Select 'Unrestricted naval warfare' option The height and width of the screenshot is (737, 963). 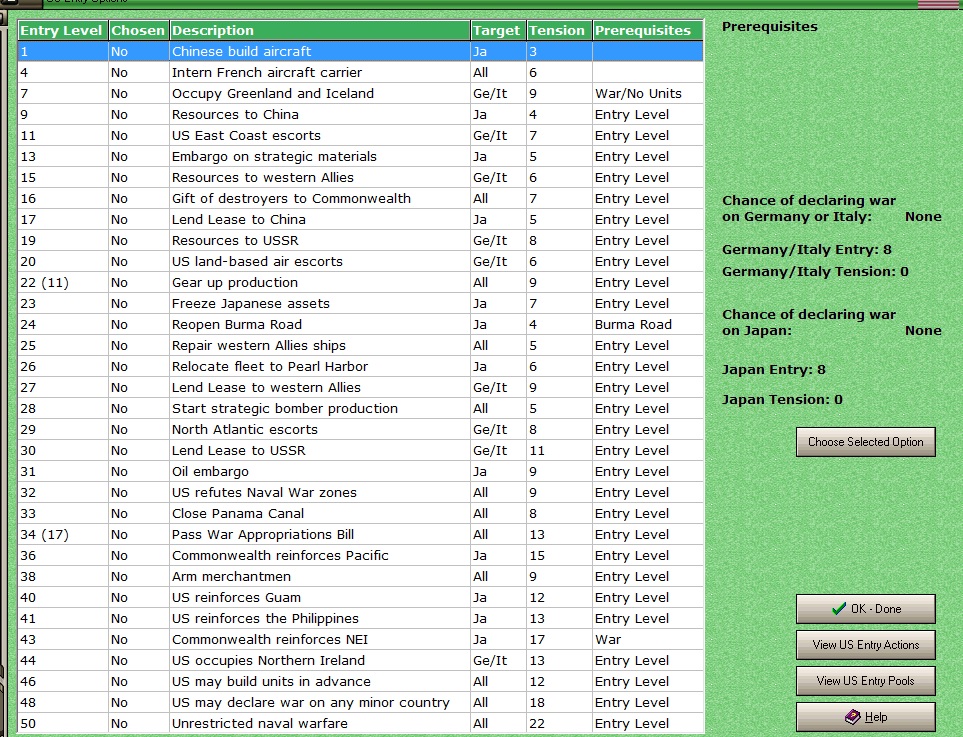coord(361,723)
